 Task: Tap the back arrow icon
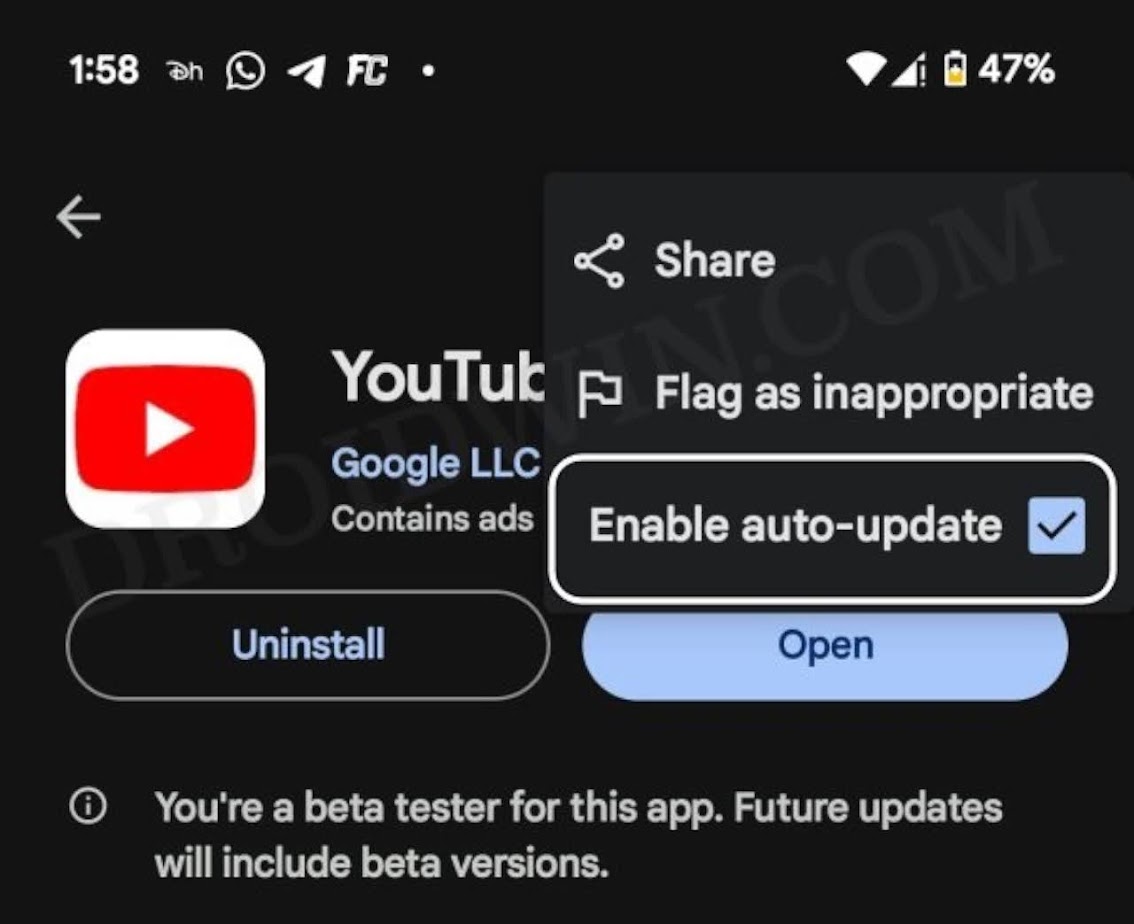[x=78, y=217]
